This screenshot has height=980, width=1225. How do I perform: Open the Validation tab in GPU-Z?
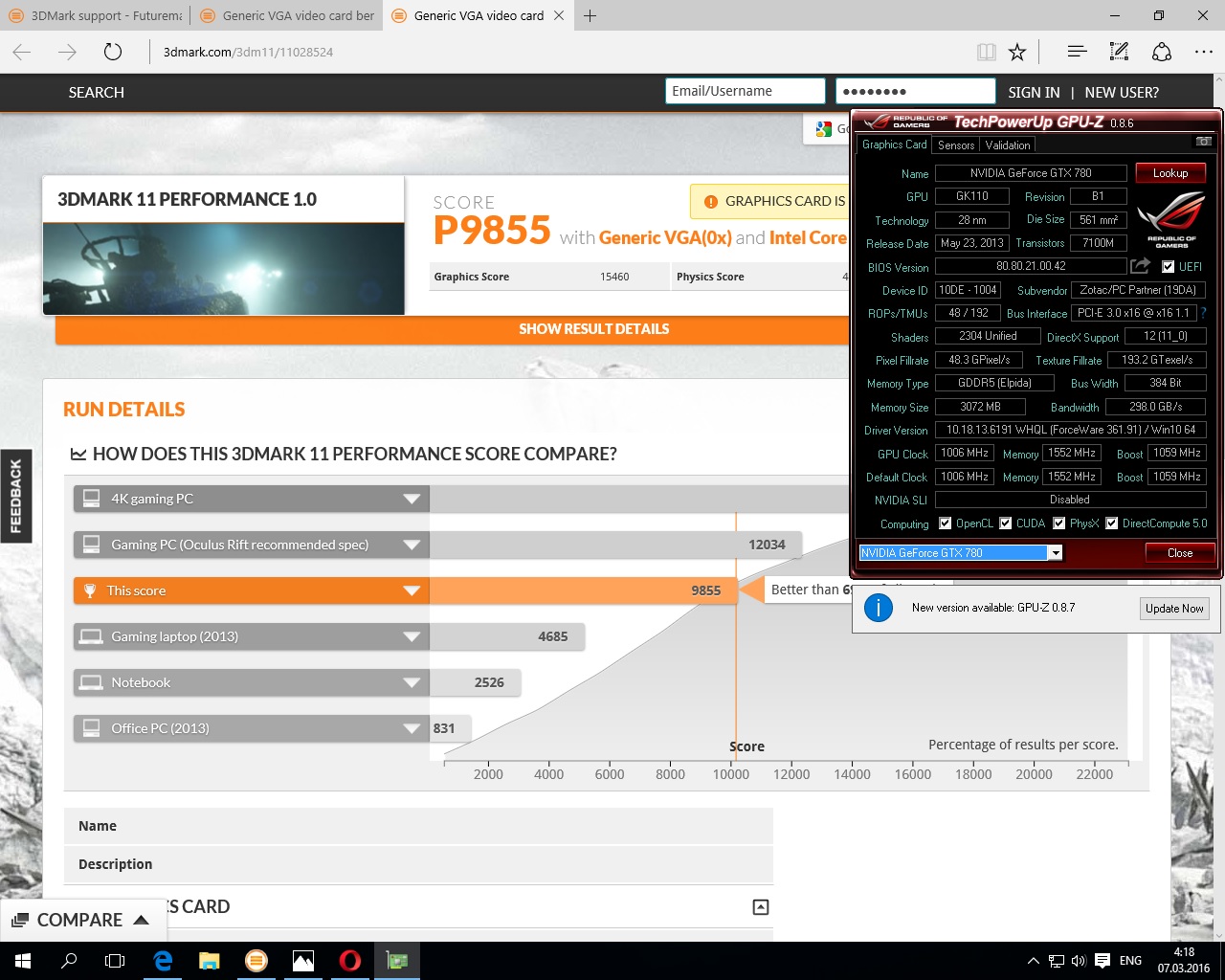coord(1008,145)
